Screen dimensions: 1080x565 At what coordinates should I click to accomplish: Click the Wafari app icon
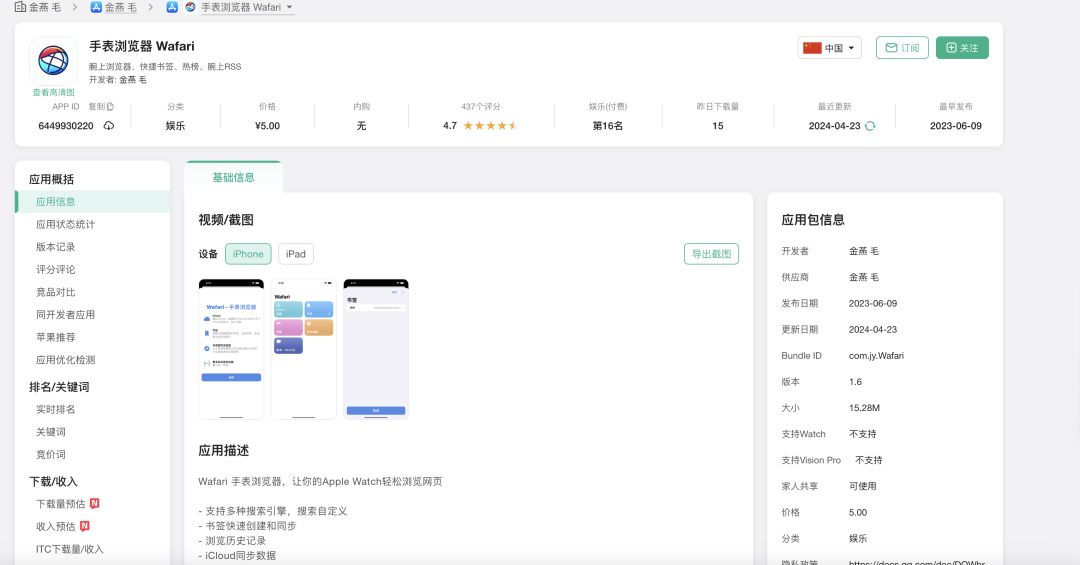[x=54, y=61]
